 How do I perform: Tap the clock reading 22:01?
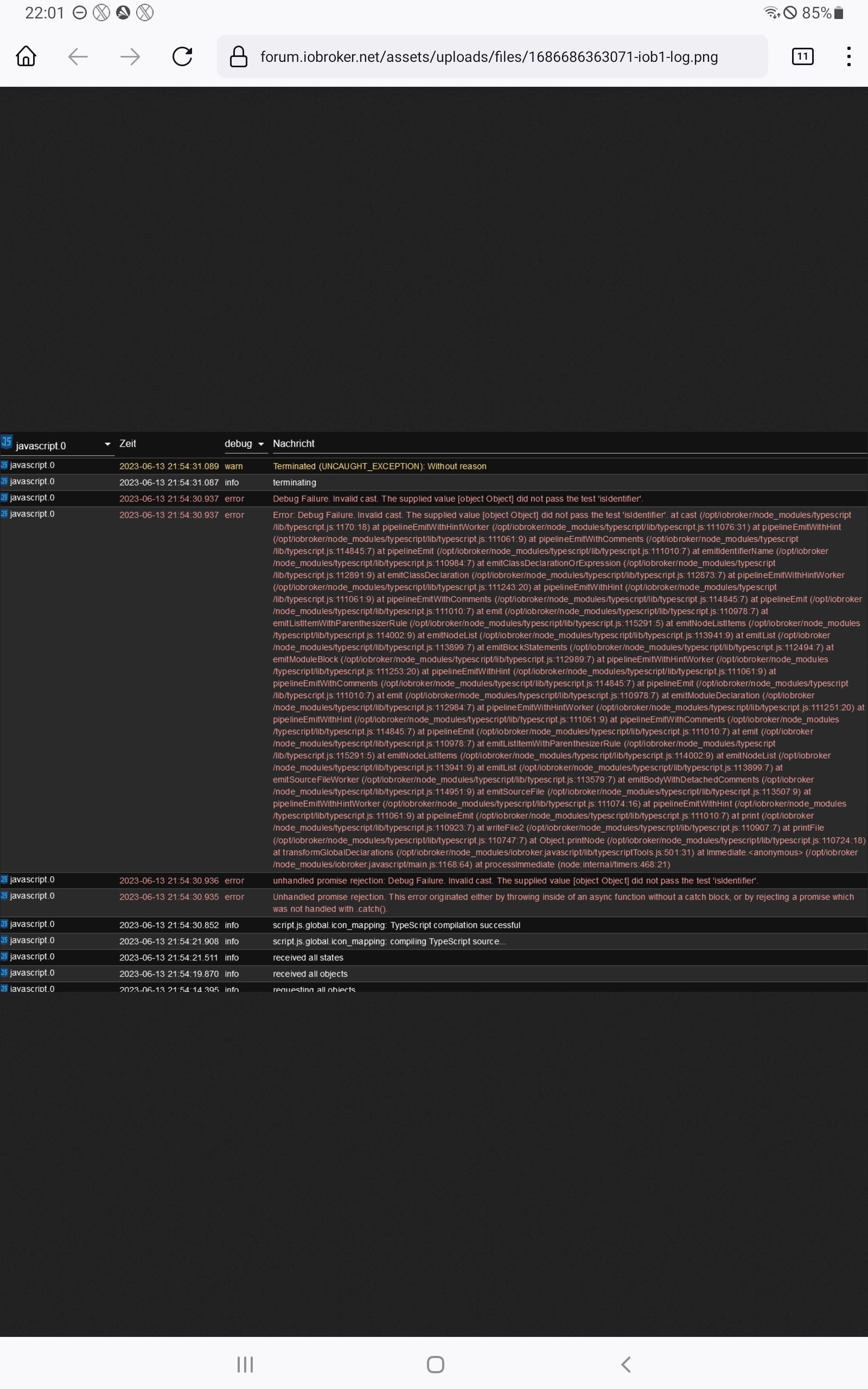(45, 12)
